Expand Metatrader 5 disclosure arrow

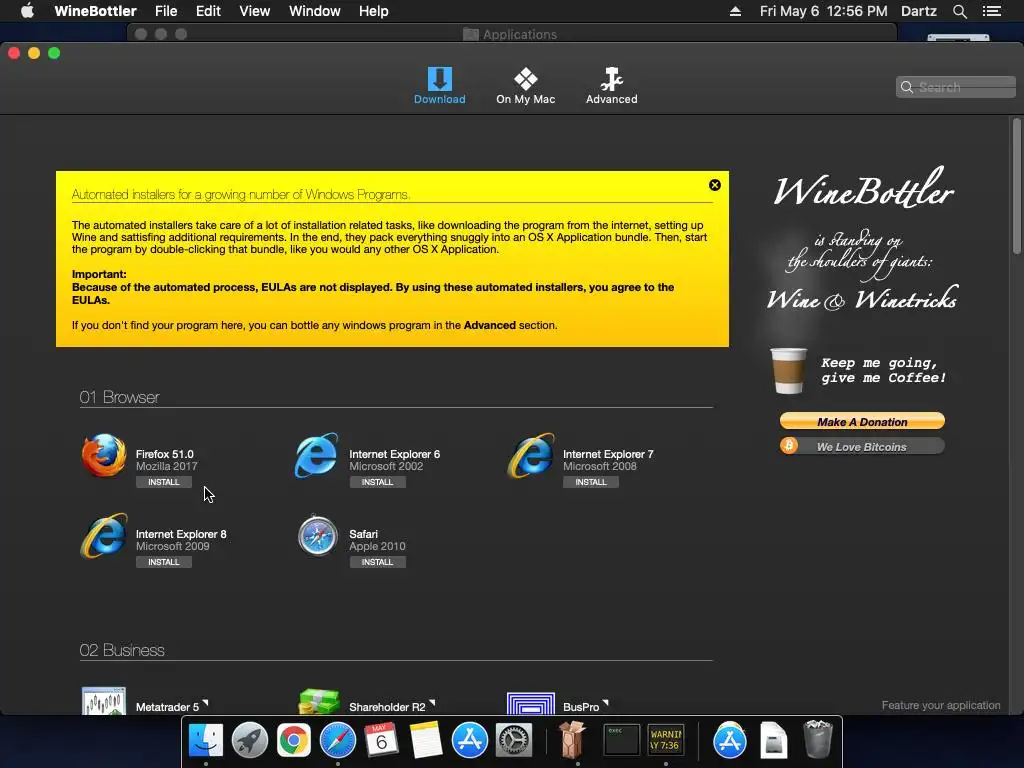[205, 703]
